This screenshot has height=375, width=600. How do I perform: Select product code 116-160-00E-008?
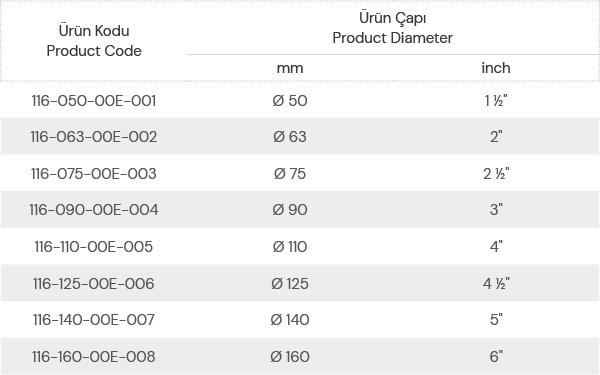point(94,357)
